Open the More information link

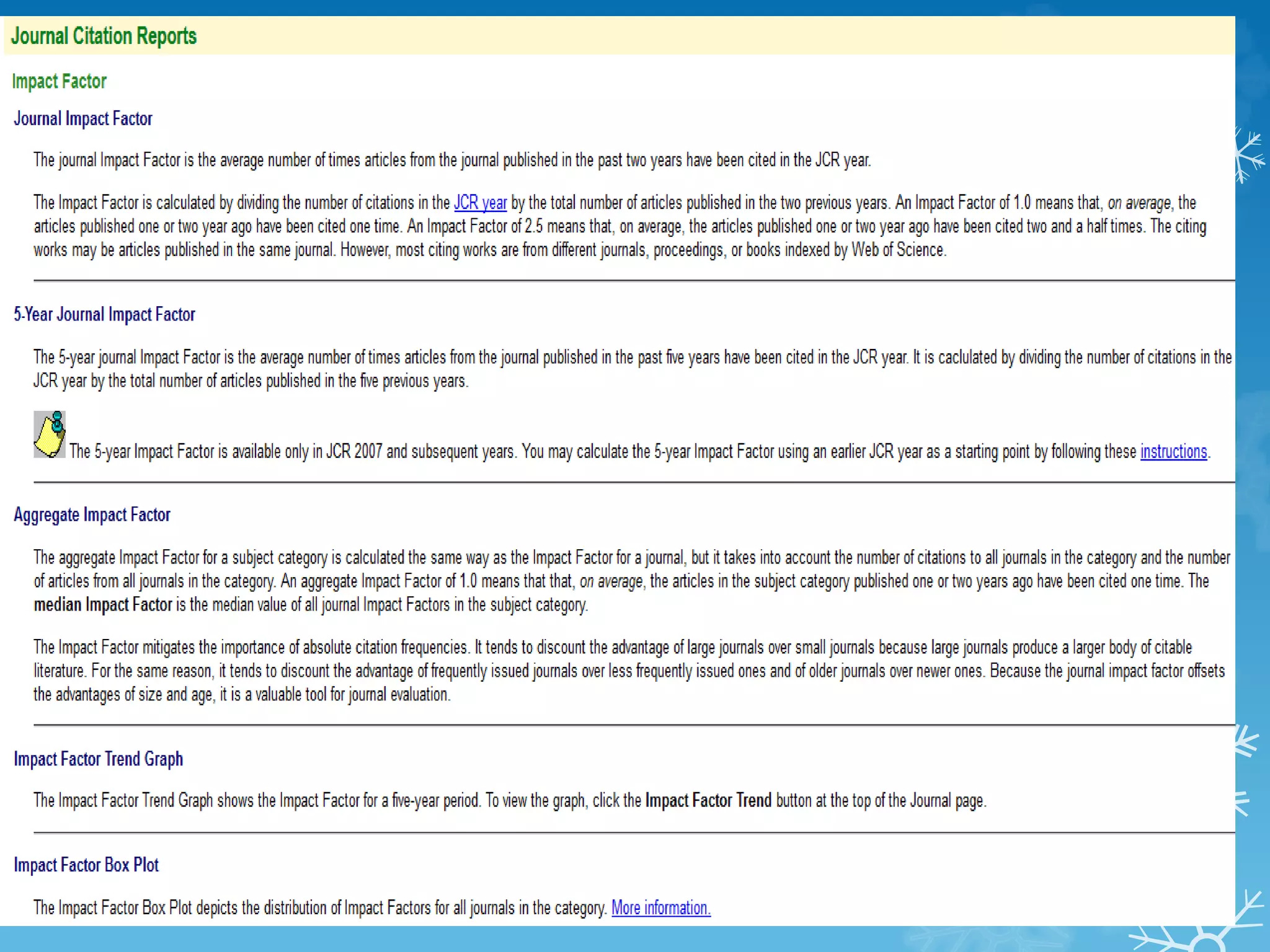660,907
